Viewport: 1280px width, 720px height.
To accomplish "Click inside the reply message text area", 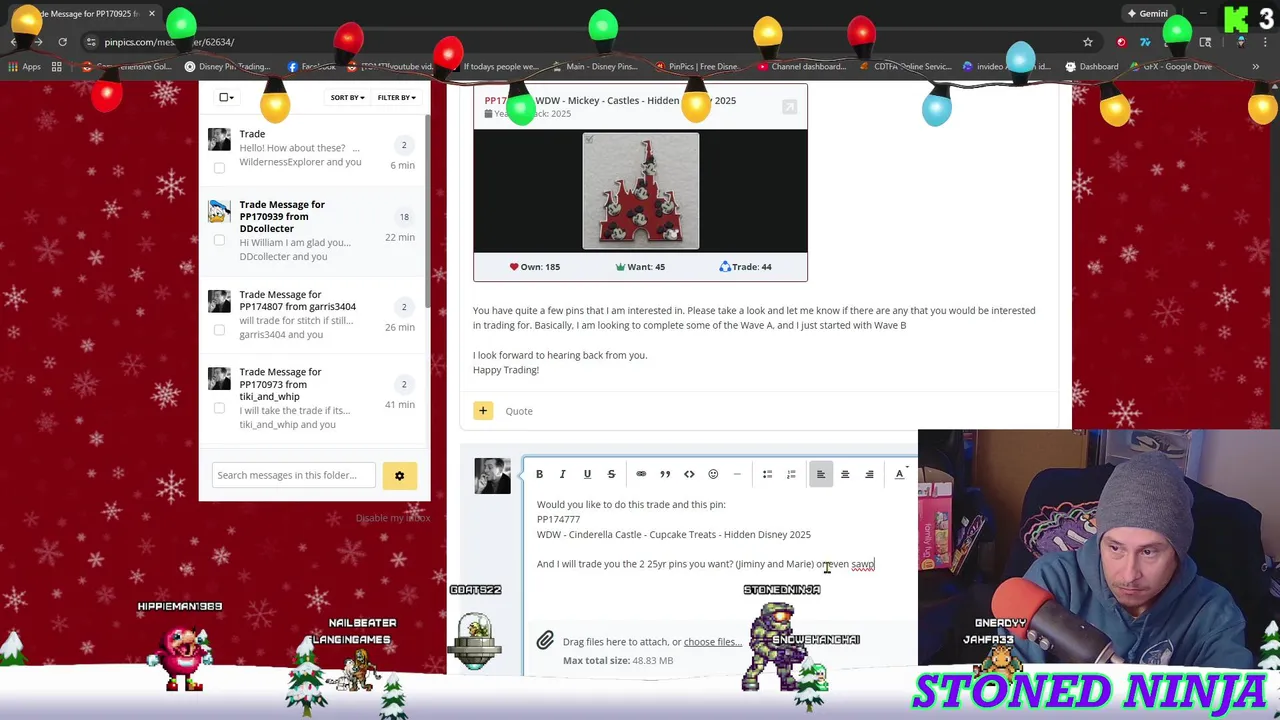I will click(720, 555).
